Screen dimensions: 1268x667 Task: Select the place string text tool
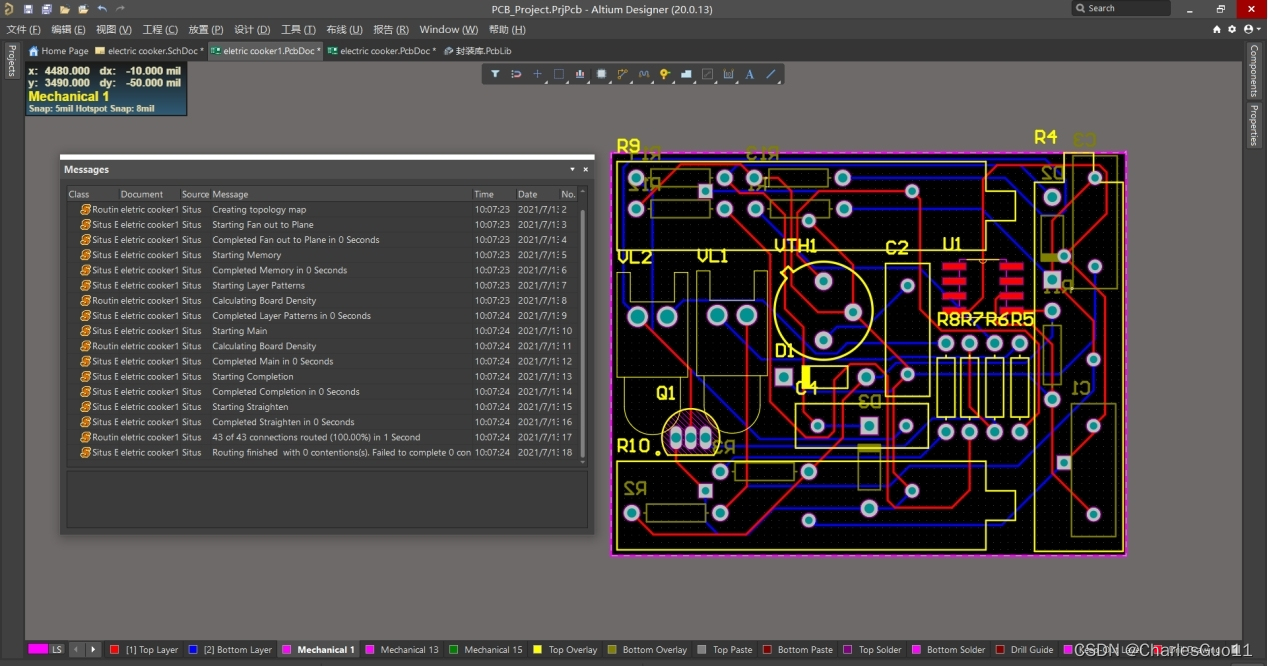tap(749, 74)
